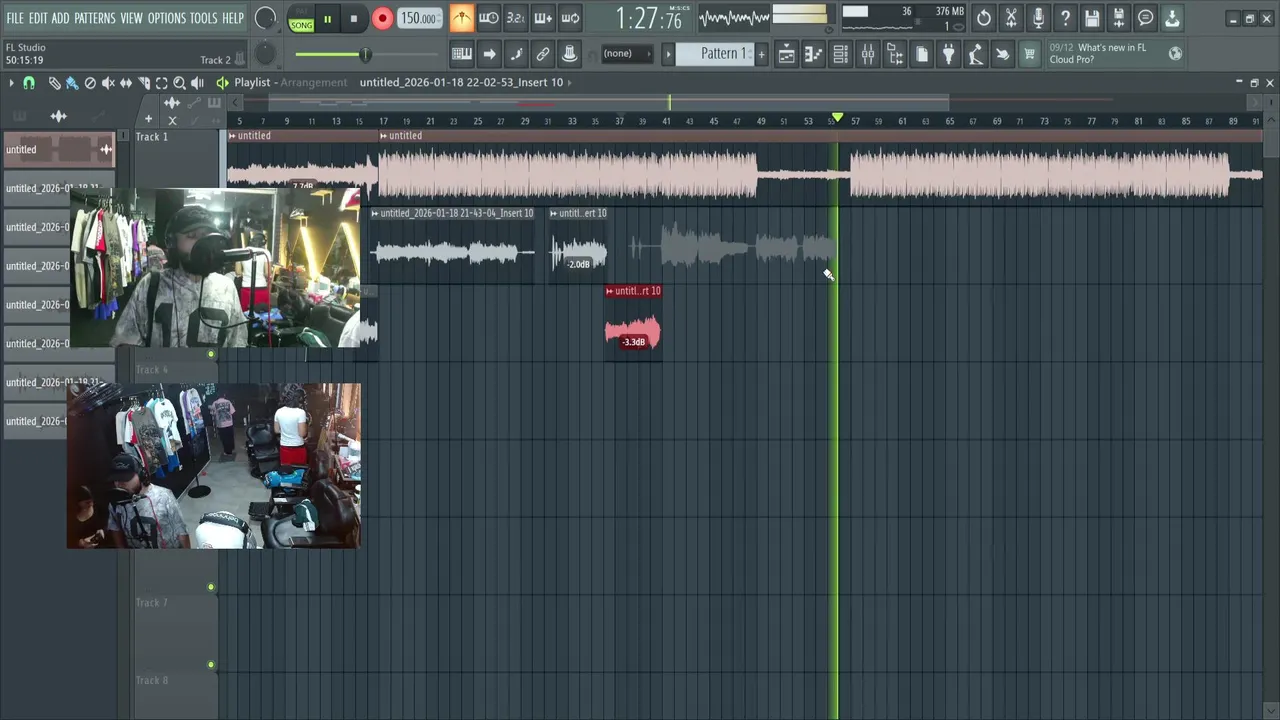Image resolution: width=1280 pixels, height=720 pixels.
Task: Click the question mark help icon
Action: pyautogui.click(x=1065, y=18)
